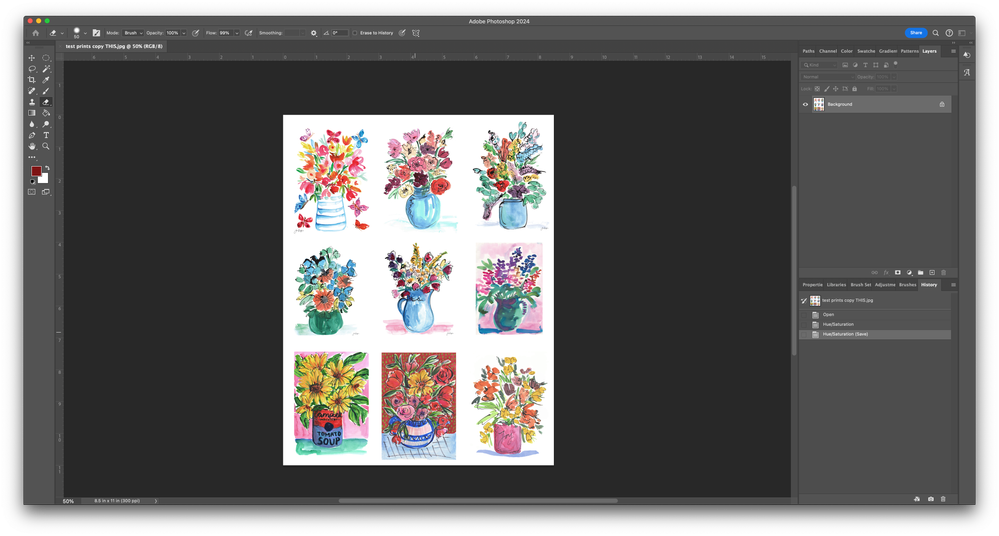
Task: Switch to the Swatches panel tab
Action: click(x=865, y=51)
